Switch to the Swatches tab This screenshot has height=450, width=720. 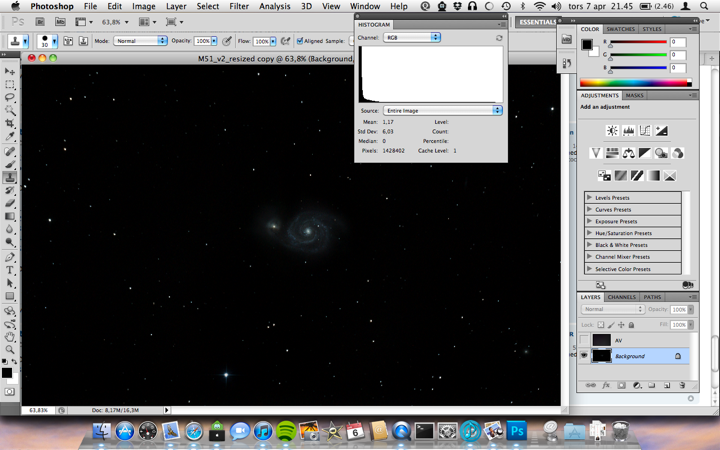point(620,29)
